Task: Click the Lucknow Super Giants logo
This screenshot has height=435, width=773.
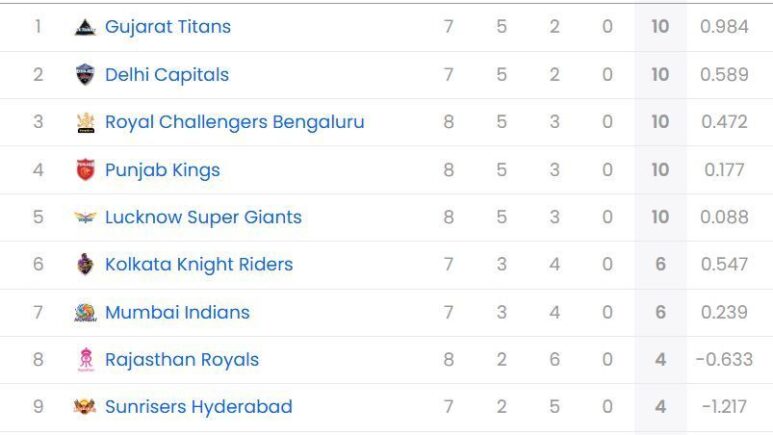Action: coord(86,217)
